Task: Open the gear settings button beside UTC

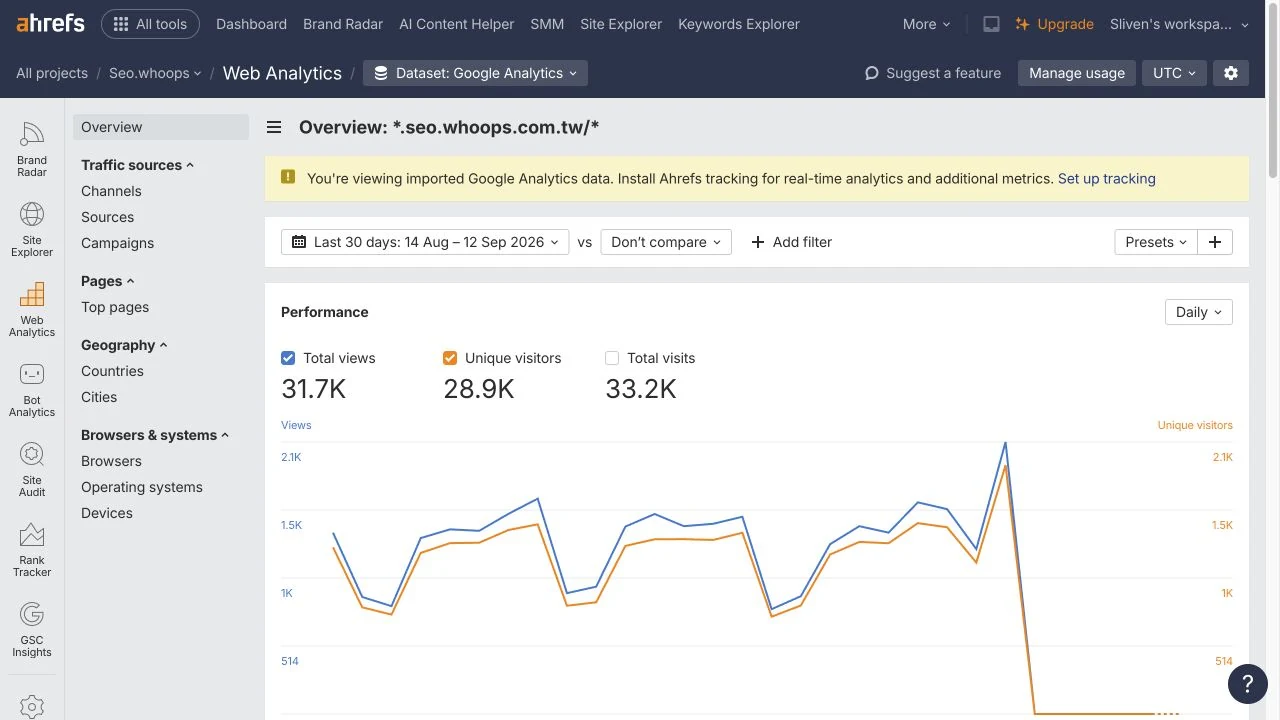Action: [x=1231, y=73]
